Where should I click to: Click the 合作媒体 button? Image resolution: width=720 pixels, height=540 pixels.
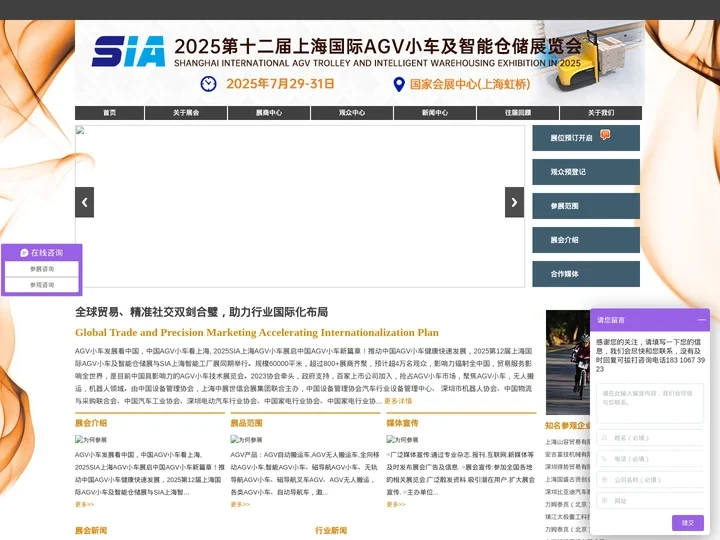click(x=586, y=274)
